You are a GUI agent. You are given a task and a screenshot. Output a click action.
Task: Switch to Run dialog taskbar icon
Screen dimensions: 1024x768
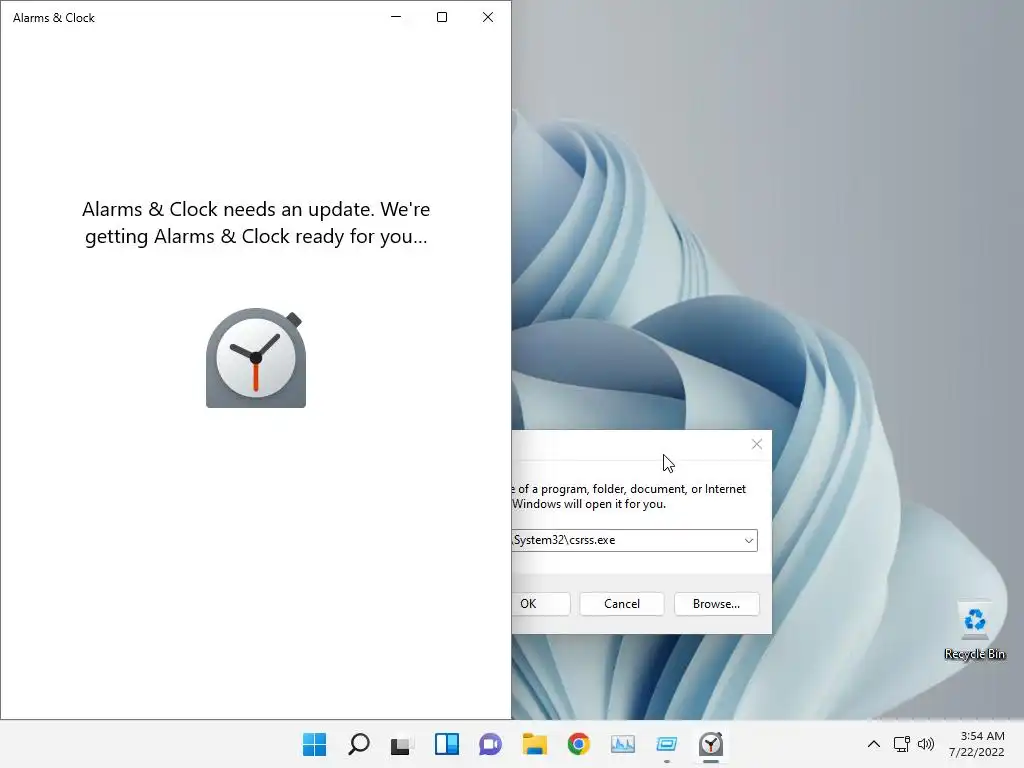[x=667, y=744]
